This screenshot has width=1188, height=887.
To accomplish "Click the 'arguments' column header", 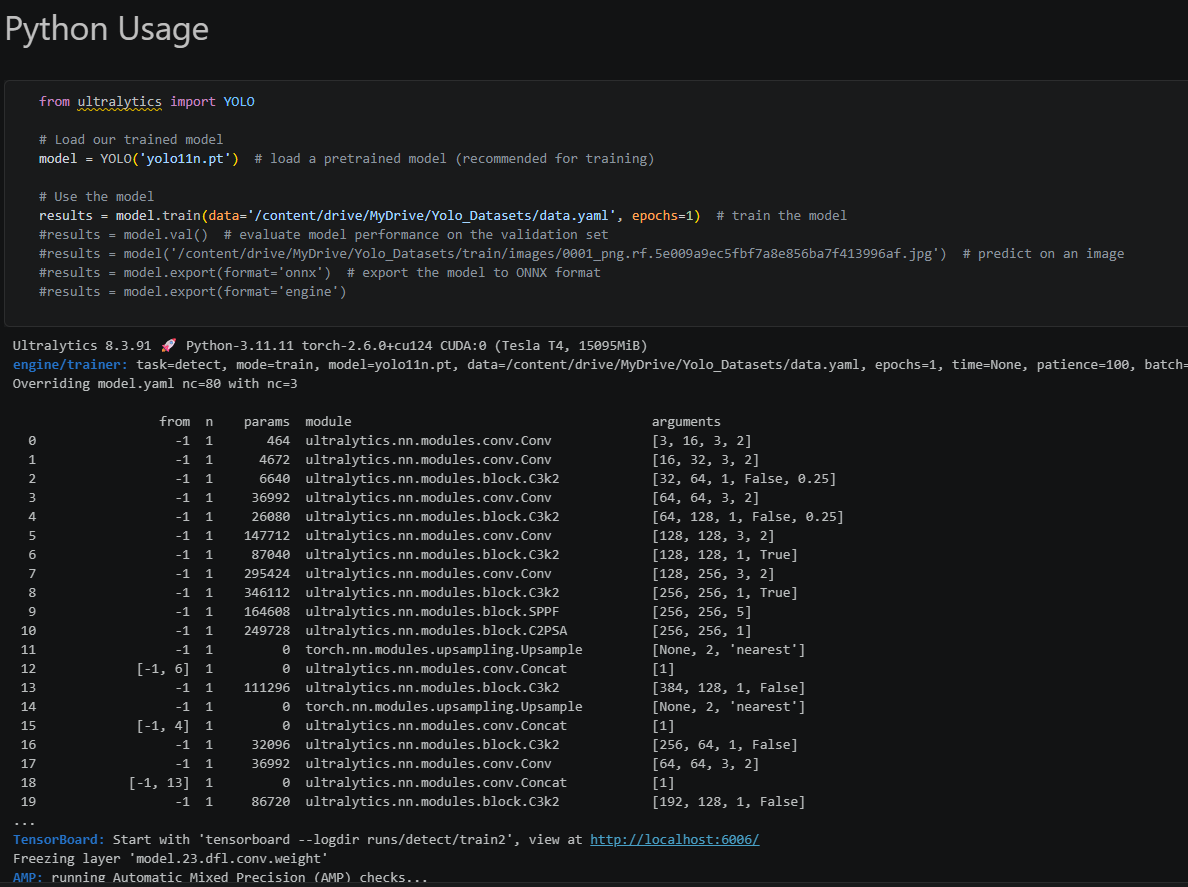I will pyautogui.click(x=686, y=422).
